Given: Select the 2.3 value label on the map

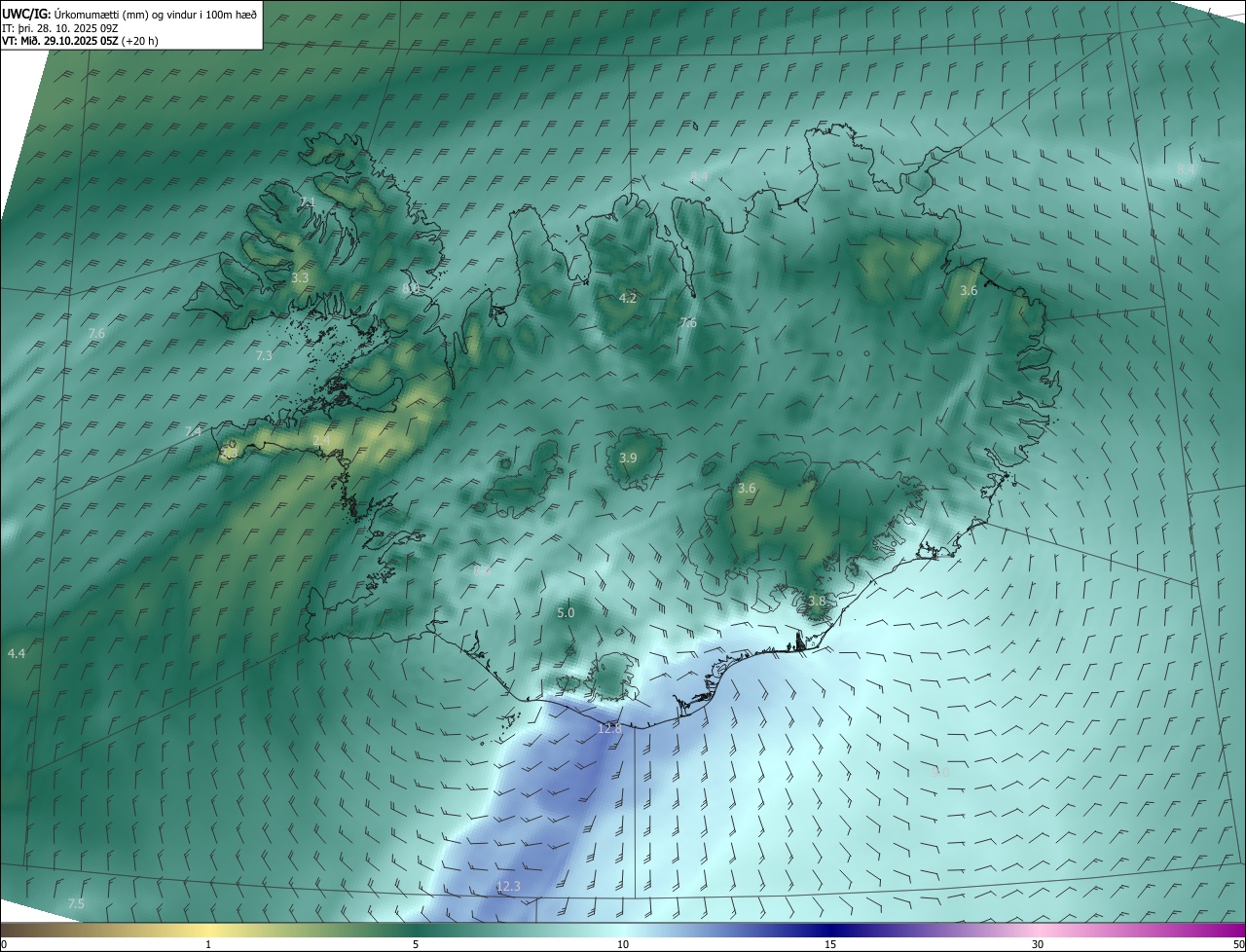Looking at the screenshot, I should (230, 453).
